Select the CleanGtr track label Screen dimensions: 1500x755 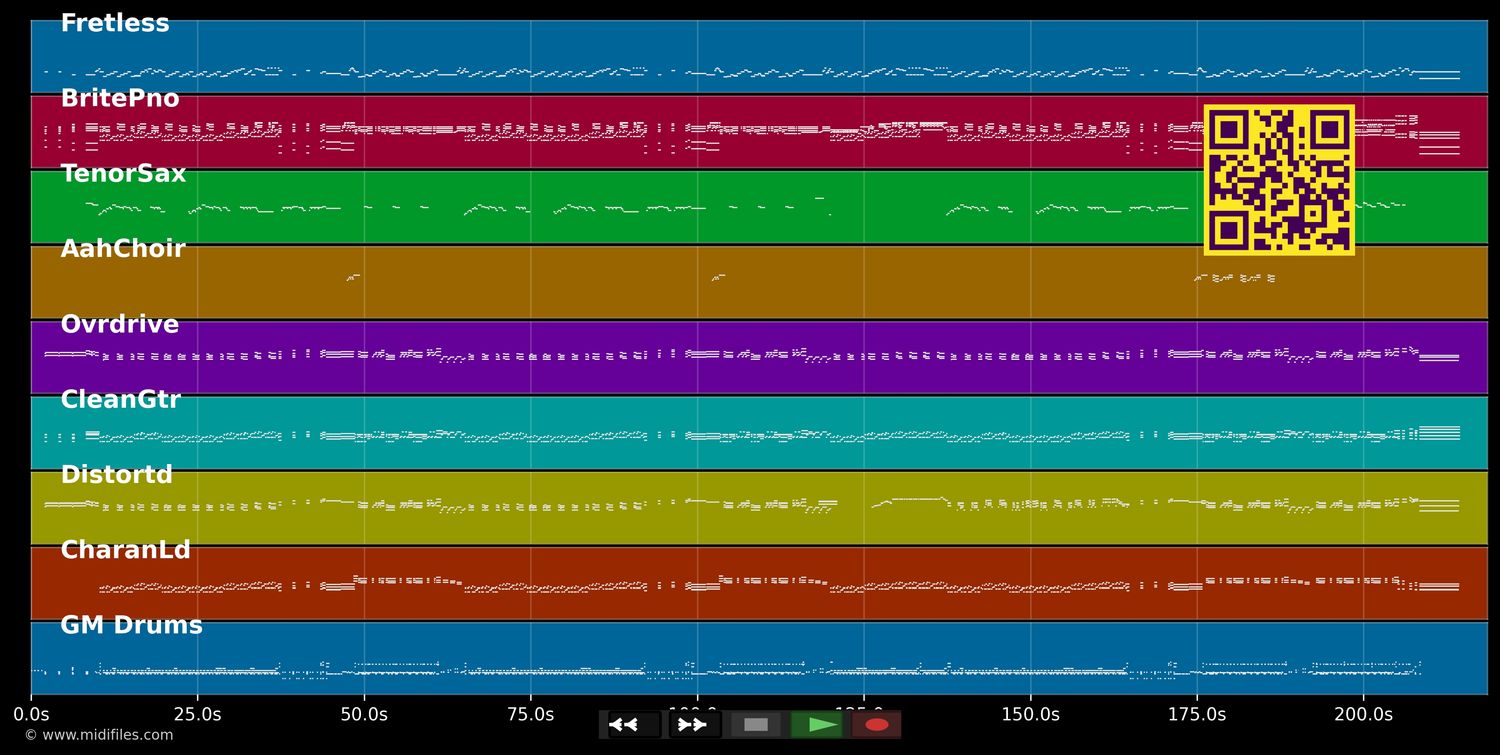click(x=120, y=400)
